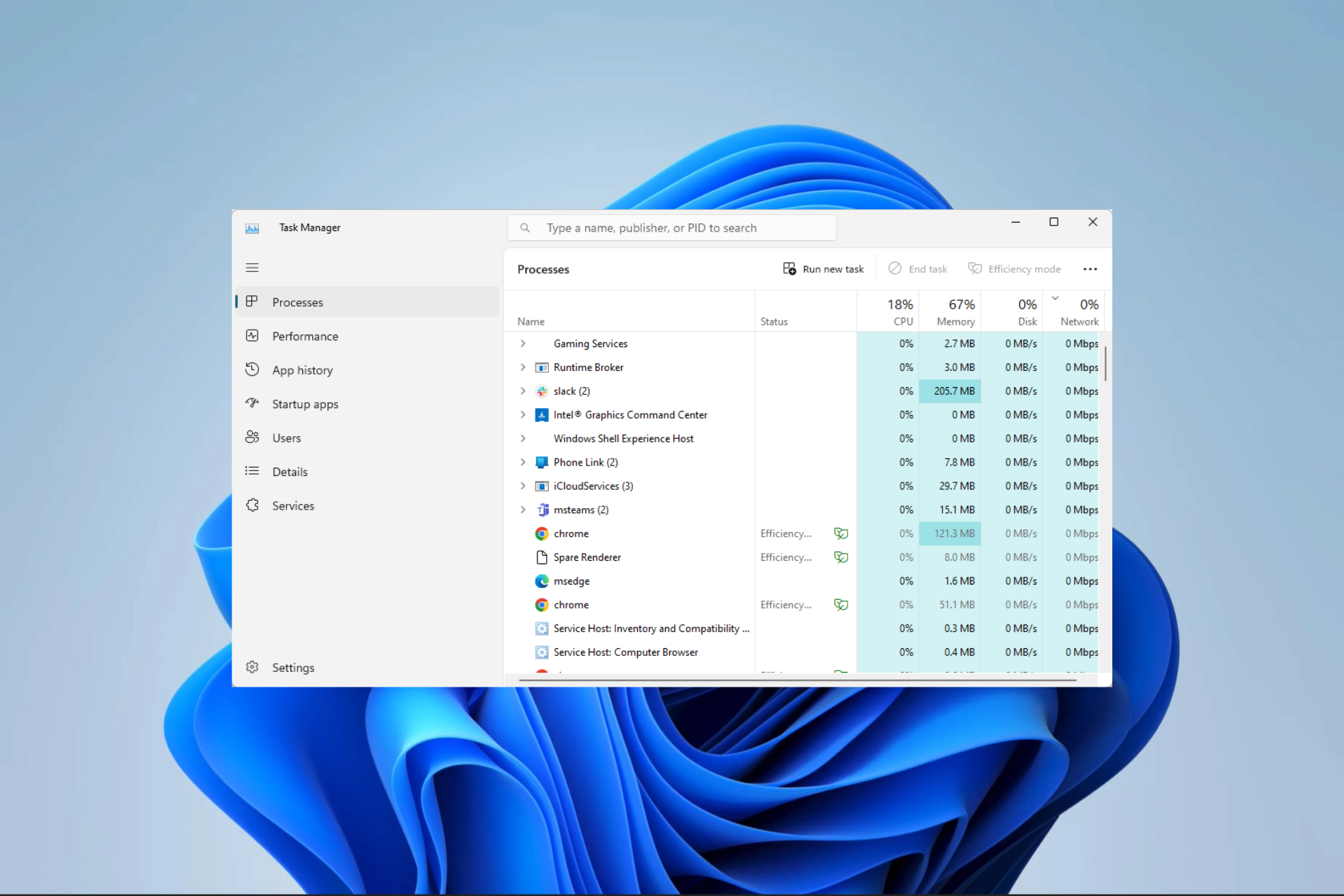Sort by the Memory column header

[950, 312]
